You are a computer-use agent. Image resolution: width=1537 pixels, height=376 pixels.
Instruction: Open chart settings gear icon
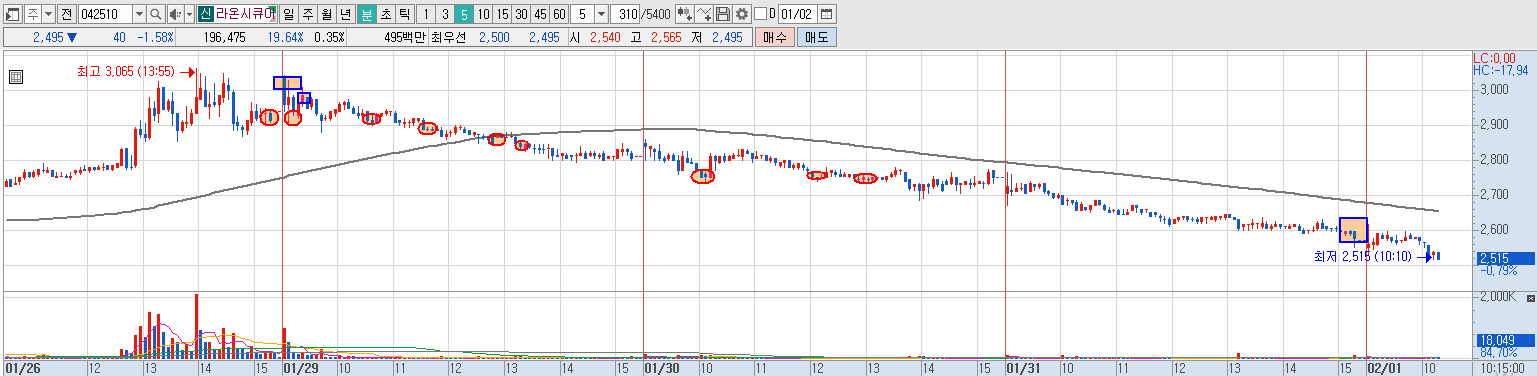click(742, 15)
